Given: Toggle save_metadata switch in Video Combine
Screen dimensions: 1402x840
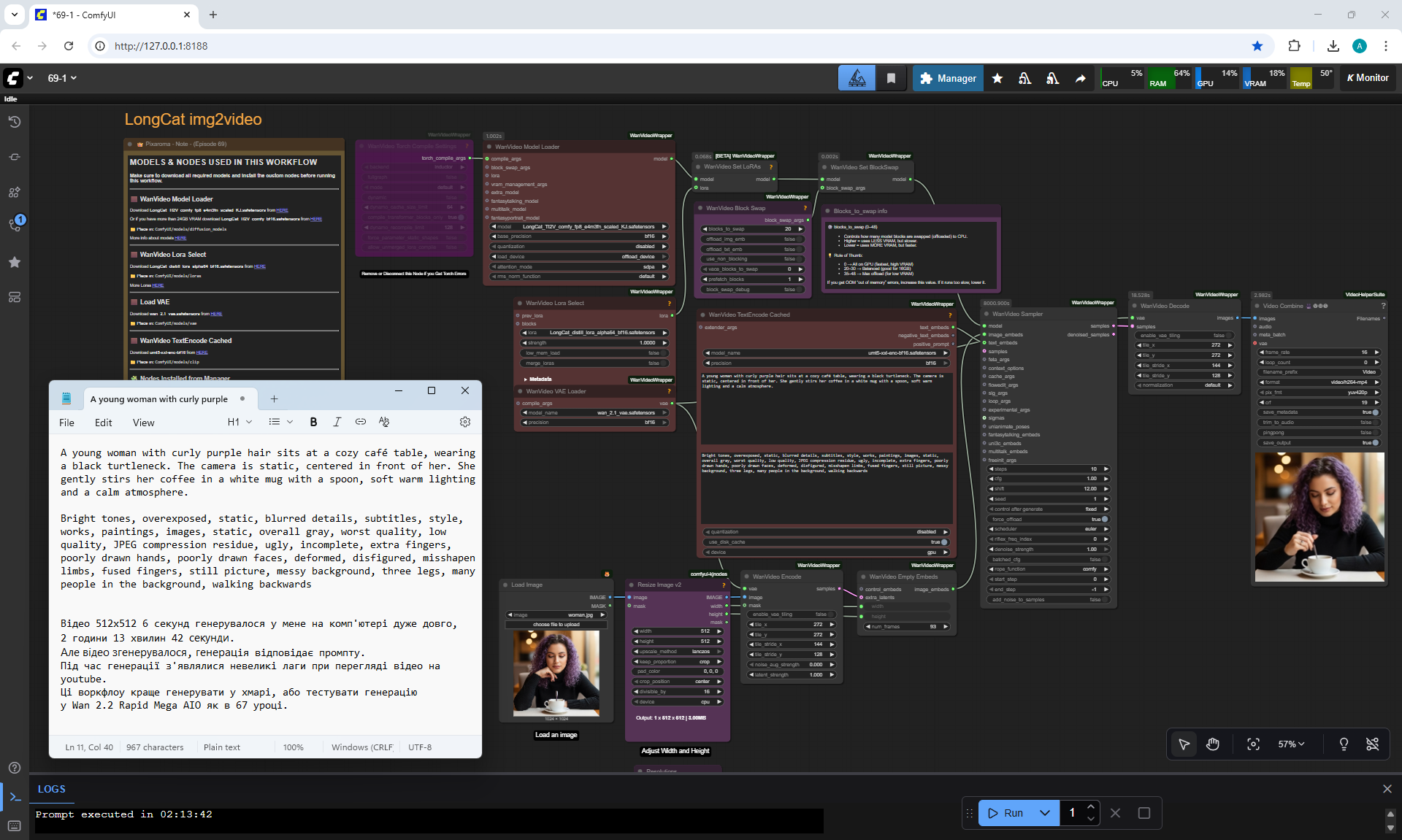Looking at the screenshot, I should pos(1375,412).
